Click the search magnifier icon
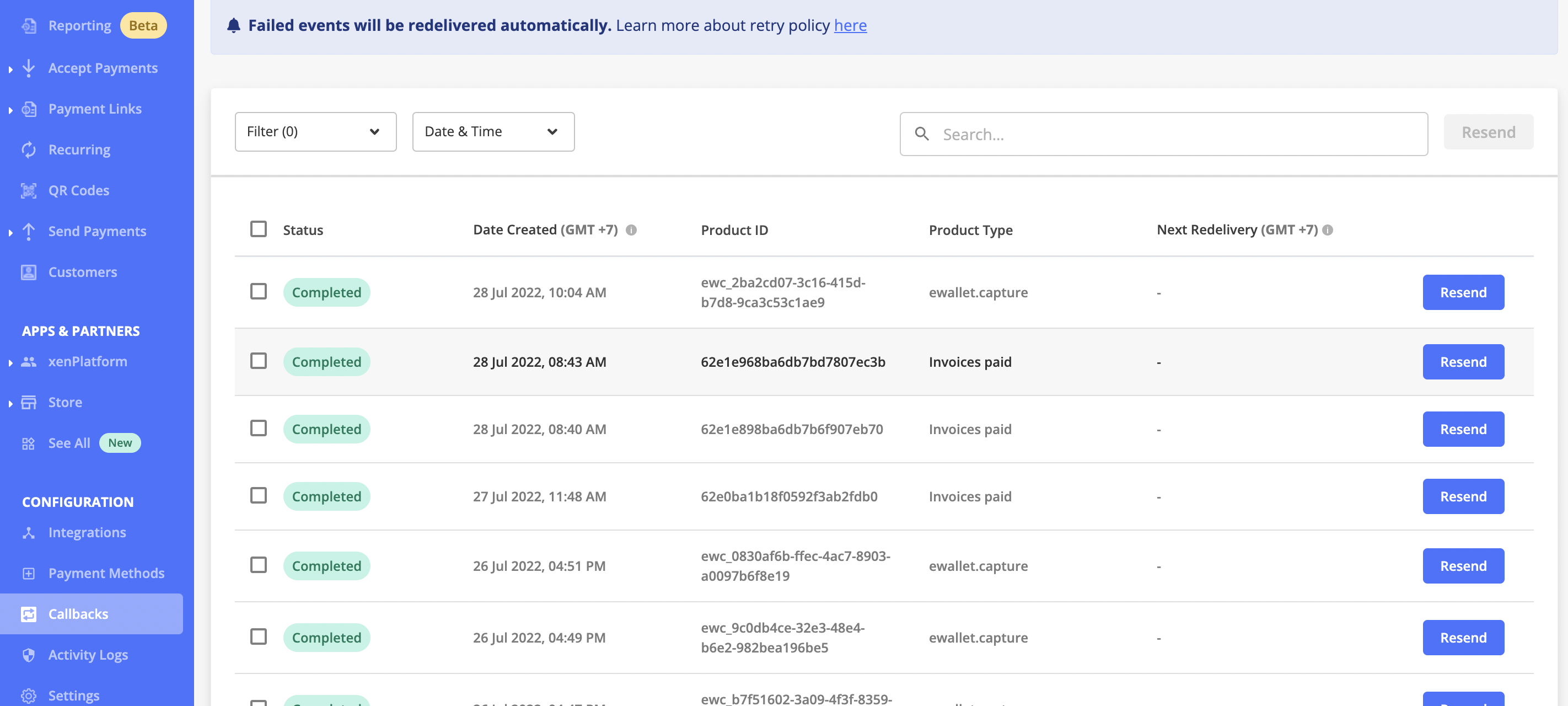The image size is (1568, 706). (922, 134)
